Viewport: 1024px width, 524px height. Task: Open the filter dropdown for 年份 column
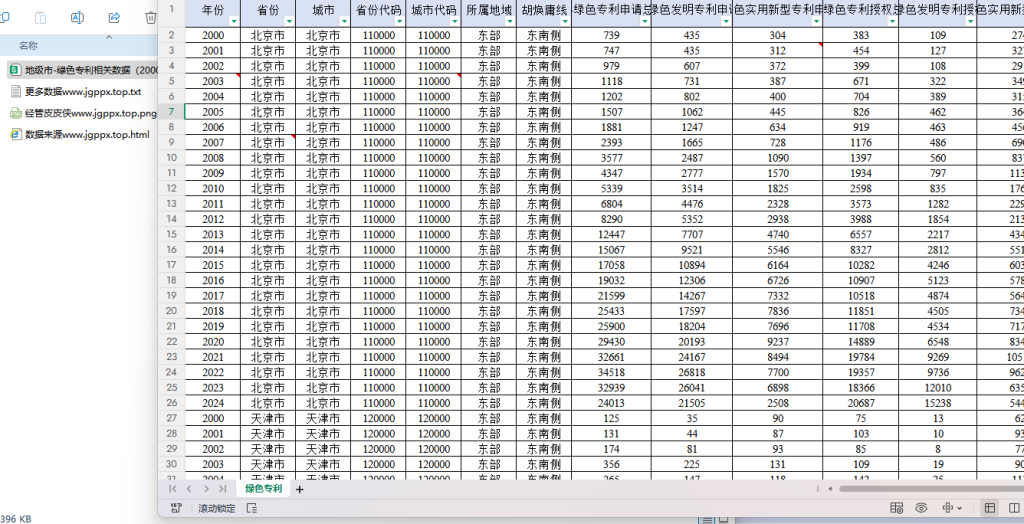pyautogui.click(x=234, y=22)
